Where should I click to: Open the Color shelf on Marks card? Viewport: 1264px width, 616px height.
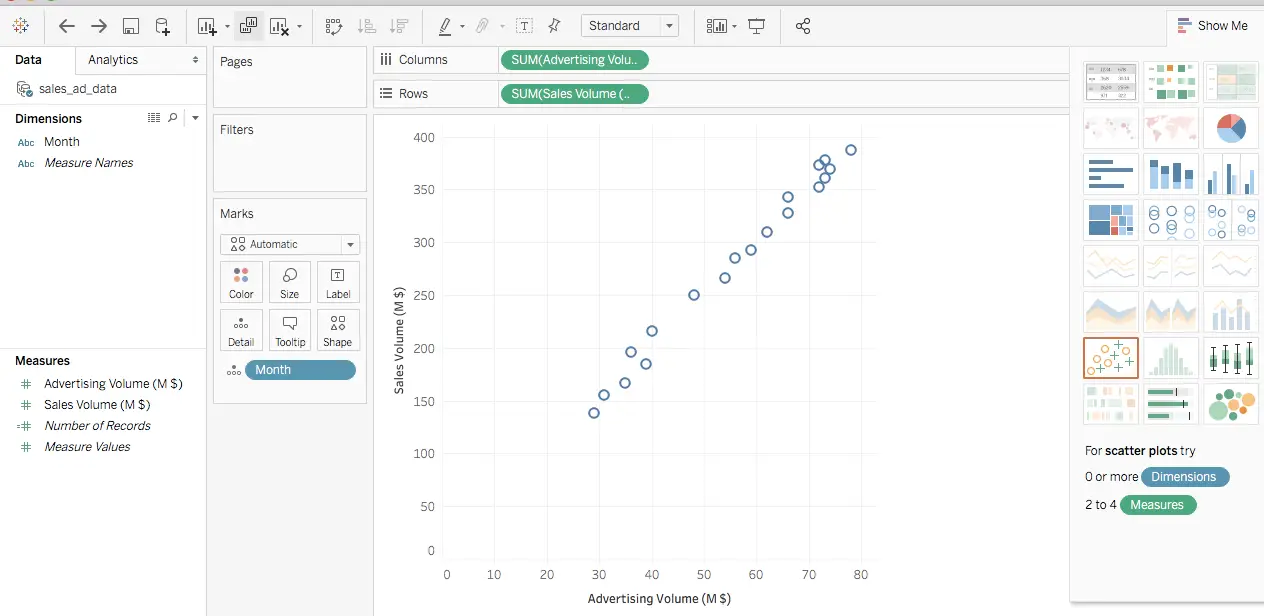241,281
